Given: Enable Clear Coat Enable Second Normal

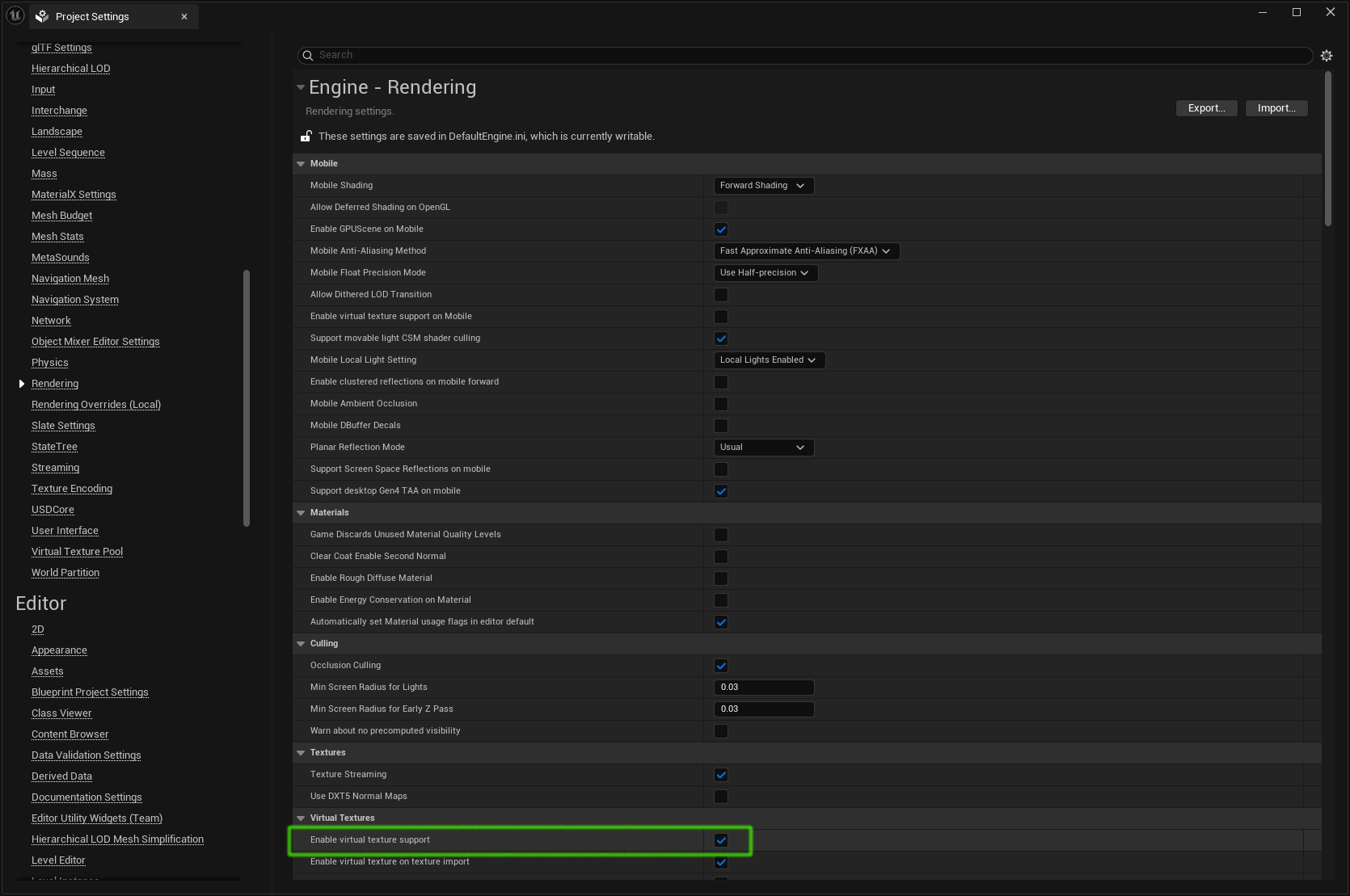Looking at the screenshot, I should coord(721,557).
